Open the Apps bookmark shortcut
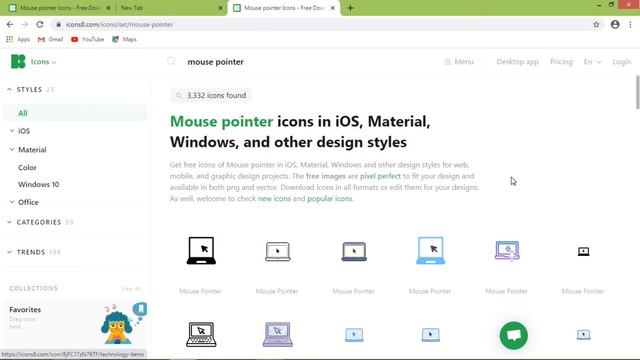The image size is (640, 360). [x=18, y=39]
